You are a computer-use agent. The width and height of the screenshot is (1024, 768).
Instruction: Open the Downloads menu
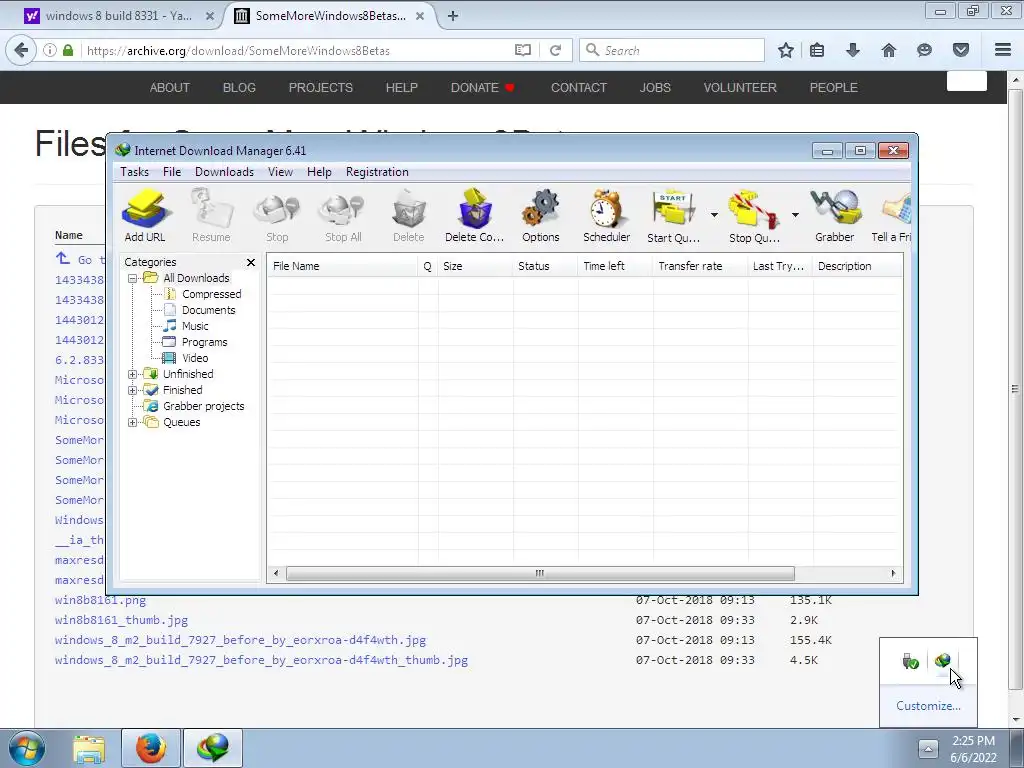pyautogui.click(x=224, y=172)
